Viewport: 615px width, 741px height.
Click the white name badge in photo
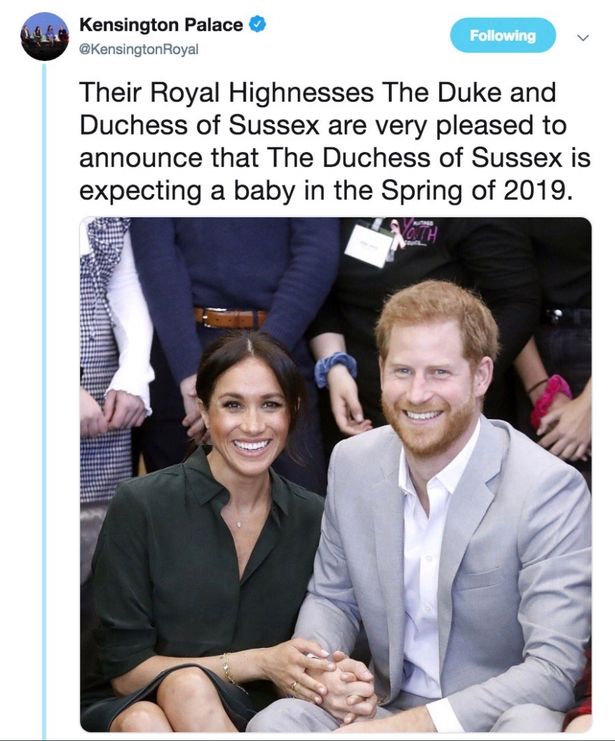point(368,245)
